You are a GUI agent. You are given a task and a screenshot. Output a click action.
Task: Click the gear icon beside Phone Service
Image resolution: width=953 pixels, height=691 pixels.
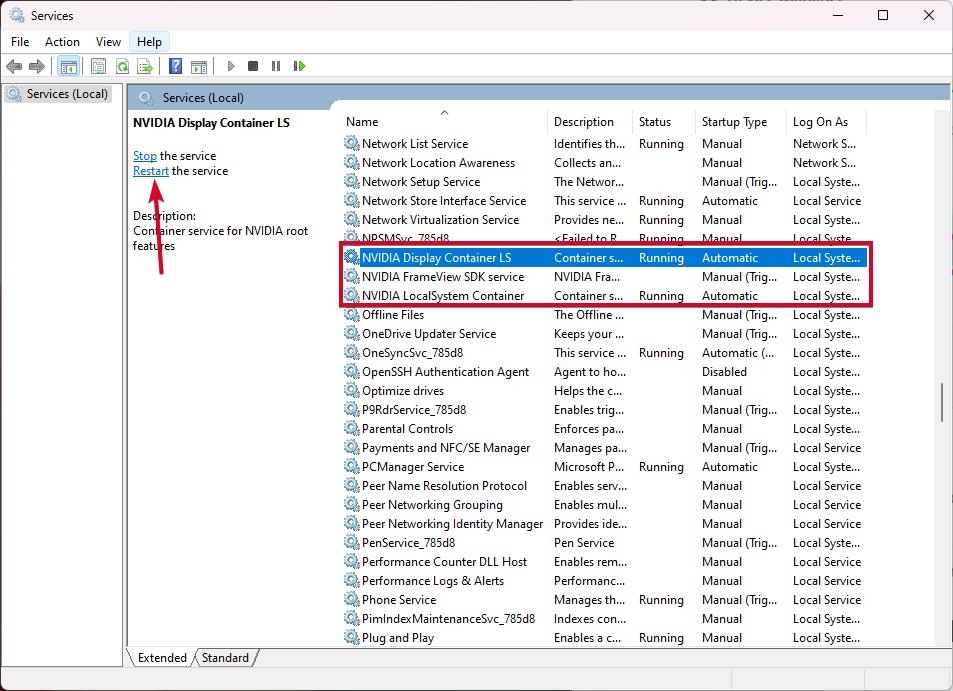pyautogui.click(x=351, y=599)
